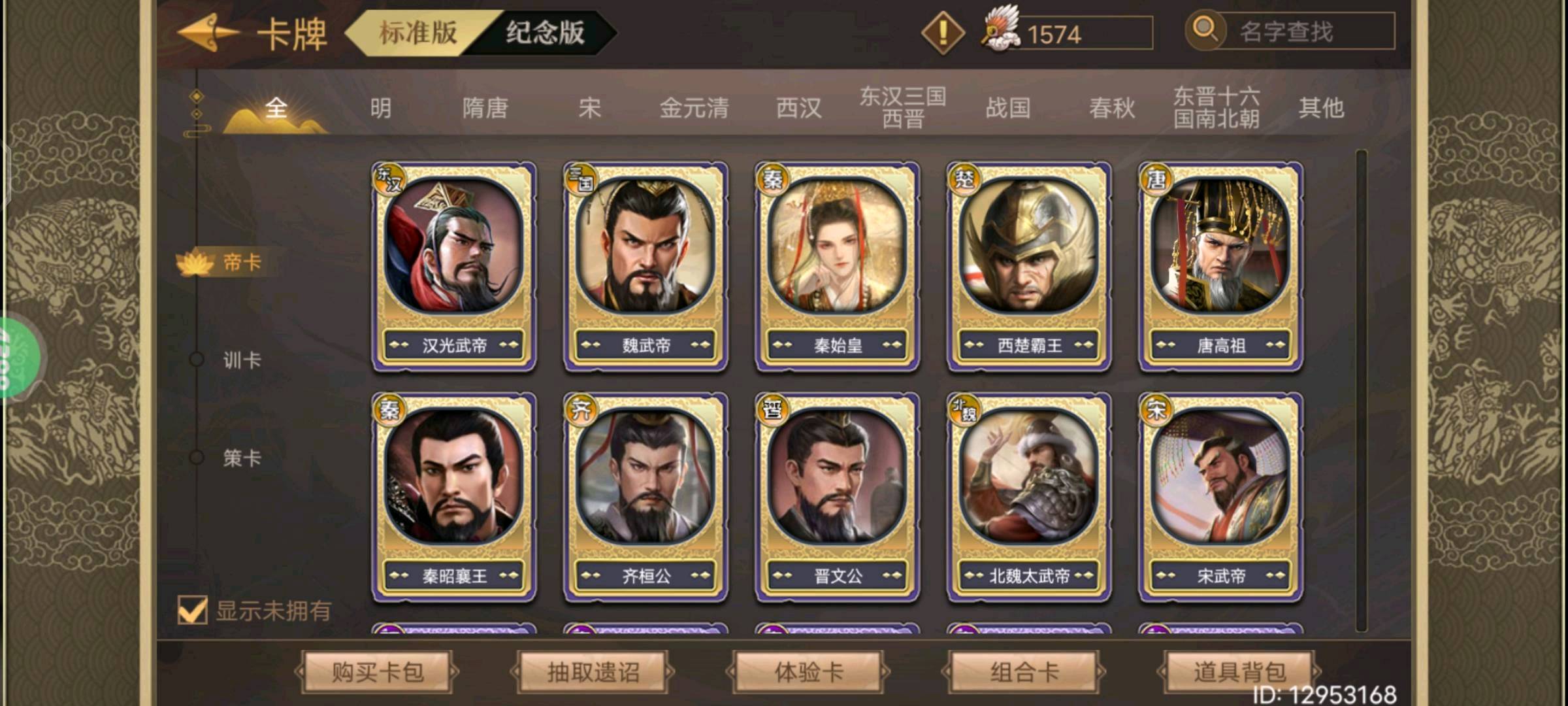Click the card list vertical scrollbar
Screen dimensions: 1568x706
tap(1362, 391)
